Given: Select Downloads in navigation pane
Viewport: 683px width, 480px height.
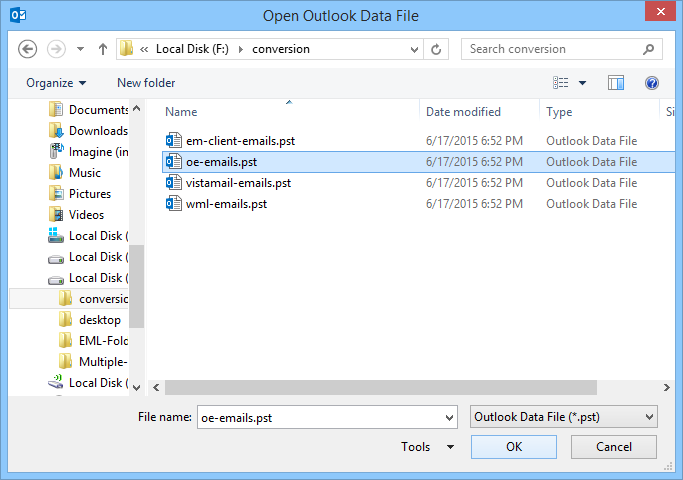Looking at the screenshot, I should (x=88, y=131).
